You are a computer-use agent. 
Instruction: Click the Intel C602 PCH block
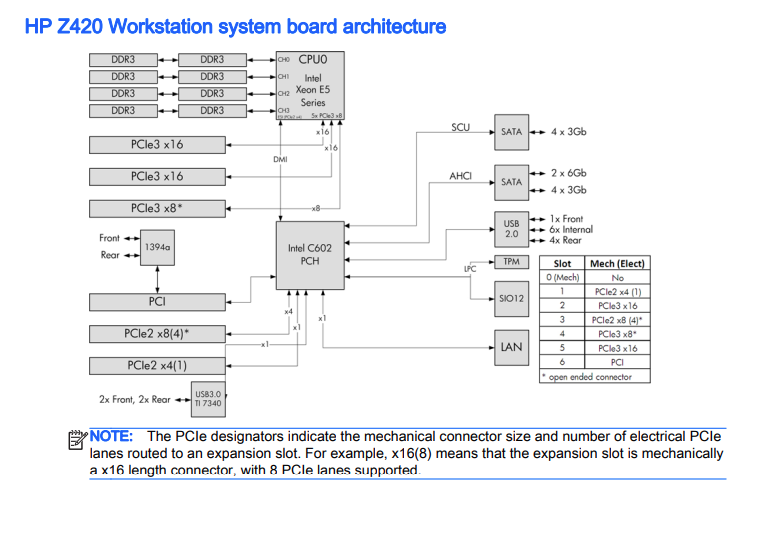click(x=310, y=255)
